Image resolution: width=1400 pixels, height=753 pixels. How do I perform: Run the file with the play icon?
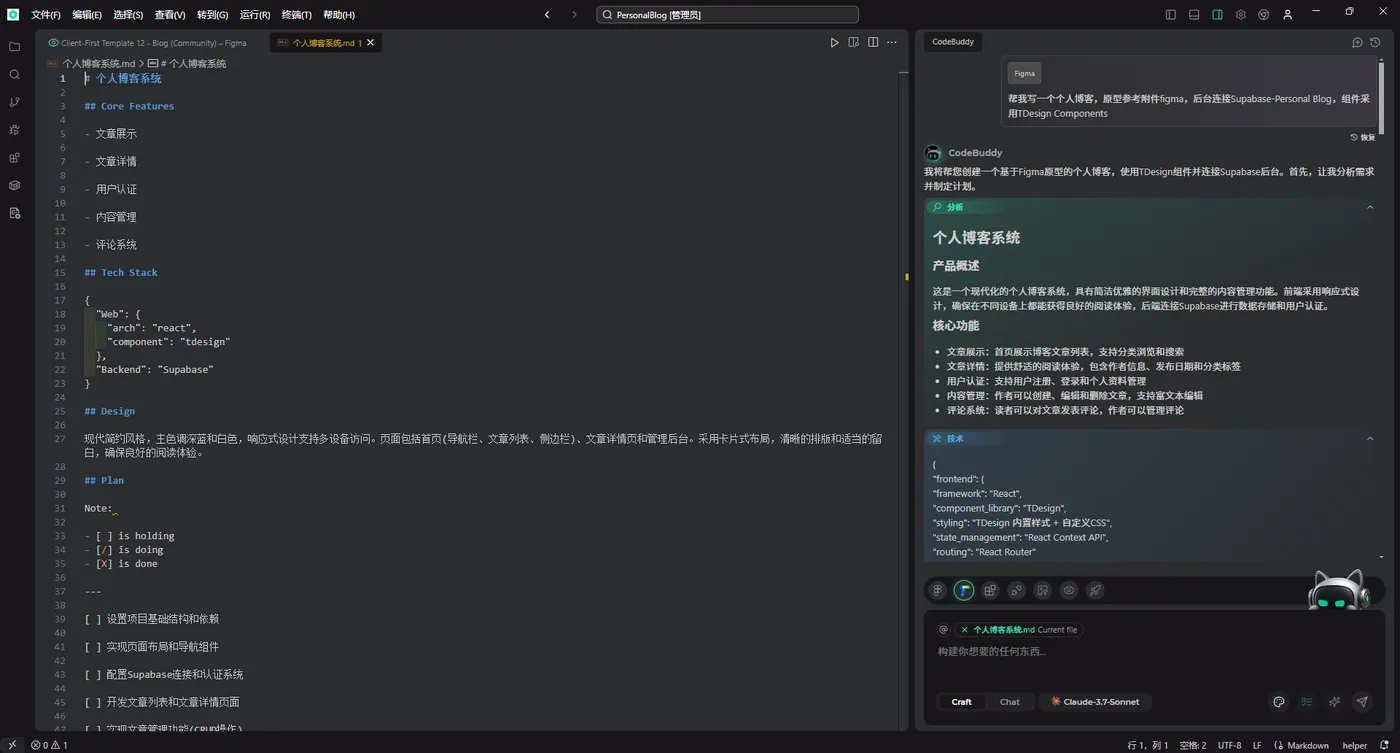tap(835, 43)
